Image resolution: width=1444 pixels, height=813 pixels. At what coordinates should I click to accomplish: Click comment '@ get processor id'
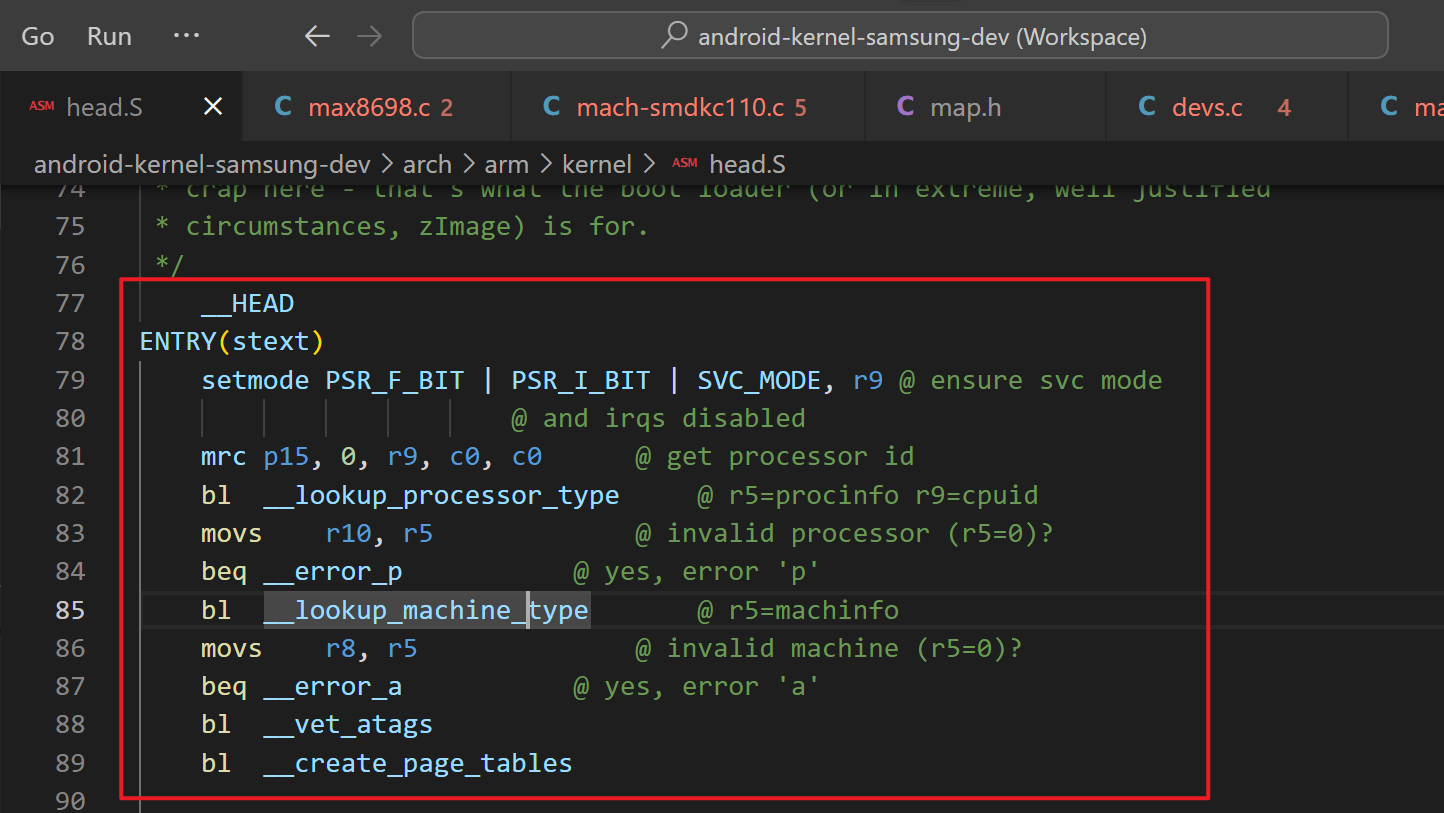click(x=775, y=457)
